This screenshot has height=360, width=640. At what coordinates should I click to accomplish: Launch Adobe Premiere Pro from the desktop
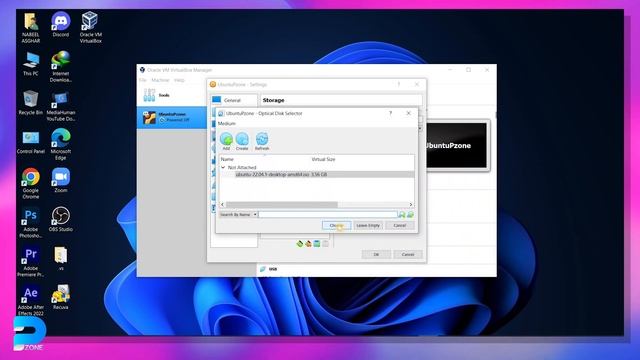tap(31, 262)
